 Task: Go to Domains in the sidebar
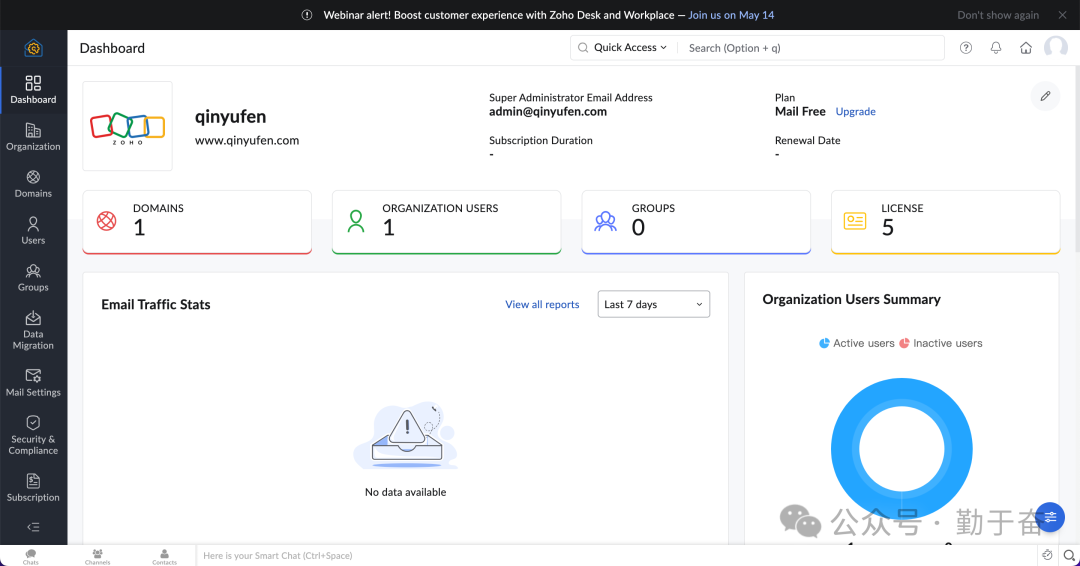pyautogui.click(x=33, y=184)
